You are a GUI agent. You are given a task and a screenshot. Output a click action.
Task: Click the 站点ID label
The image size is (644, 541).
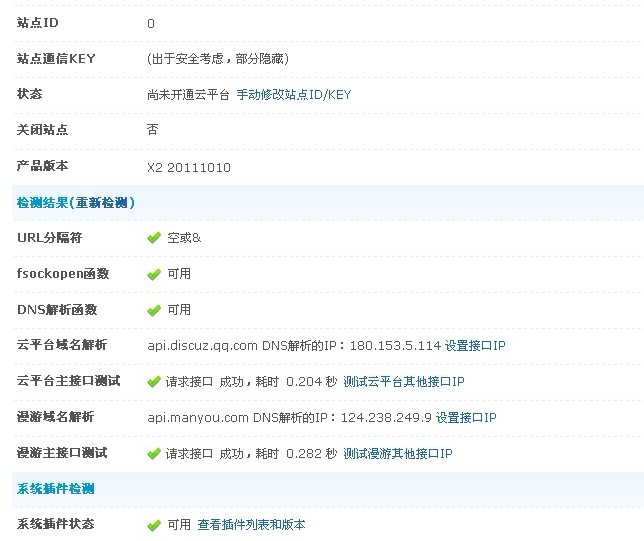pyautogui.click(x=37, y=23)
